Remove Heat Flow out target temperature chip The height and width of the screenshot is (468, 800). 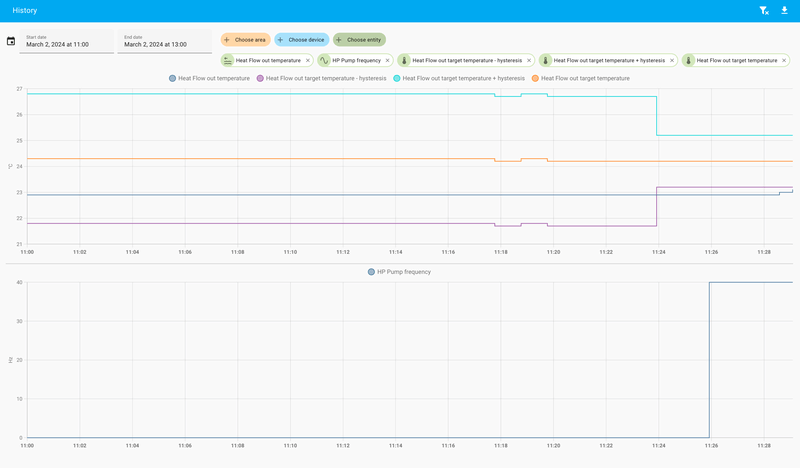(x=784, y=60)
